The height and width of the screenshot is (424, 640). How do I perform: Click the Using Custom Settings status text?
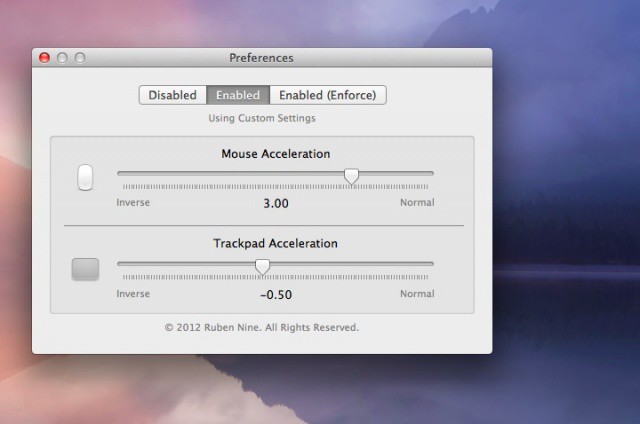[262, 118]
